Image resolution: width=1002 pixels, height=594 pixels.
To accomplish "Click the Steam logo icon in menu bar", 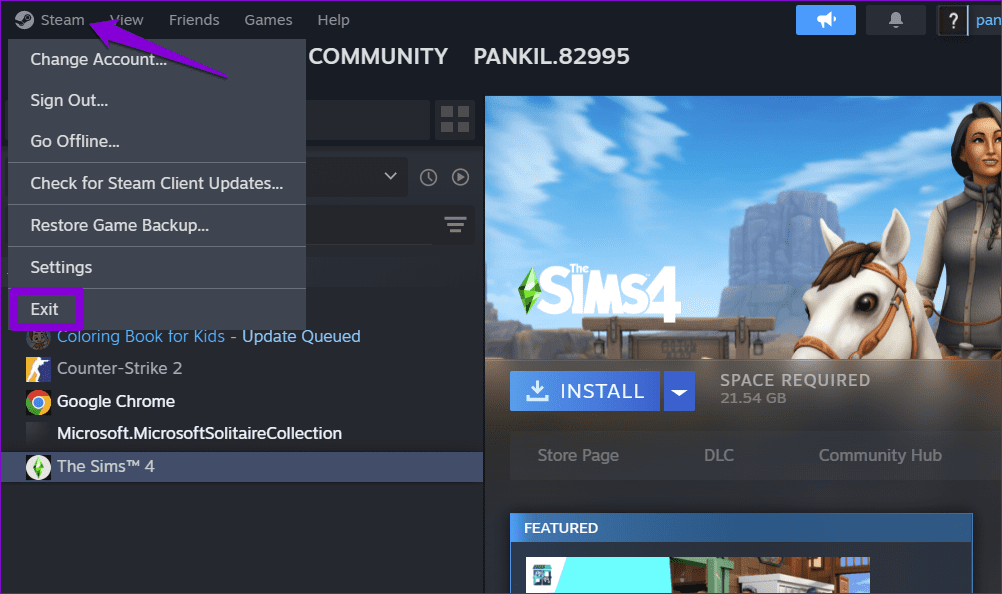I will [x=24, y=20].
